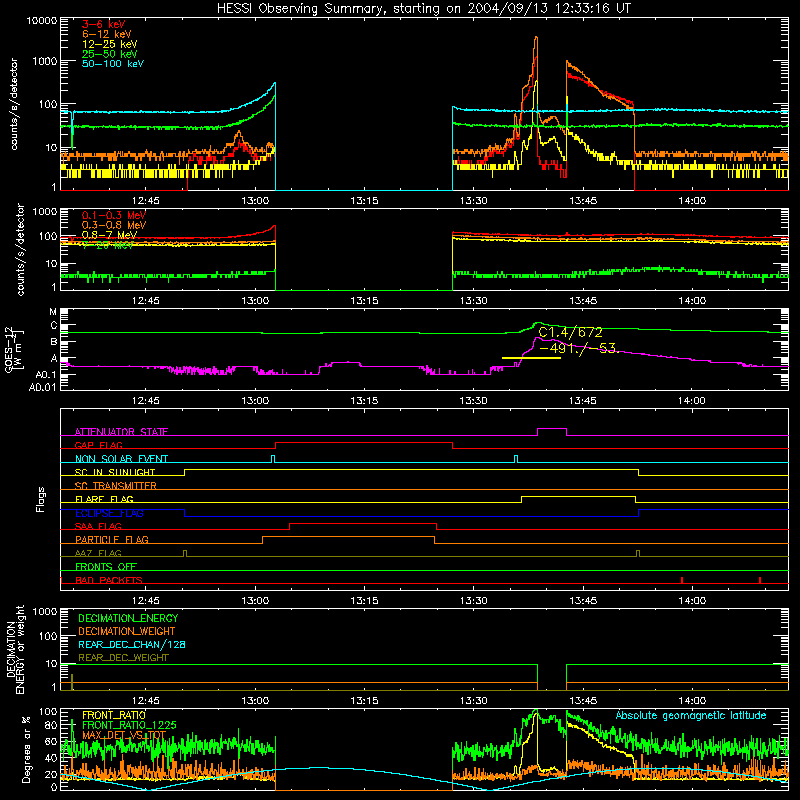
Task: Select the PARTICLE_FLAG label
Action: tap(112, 539)
